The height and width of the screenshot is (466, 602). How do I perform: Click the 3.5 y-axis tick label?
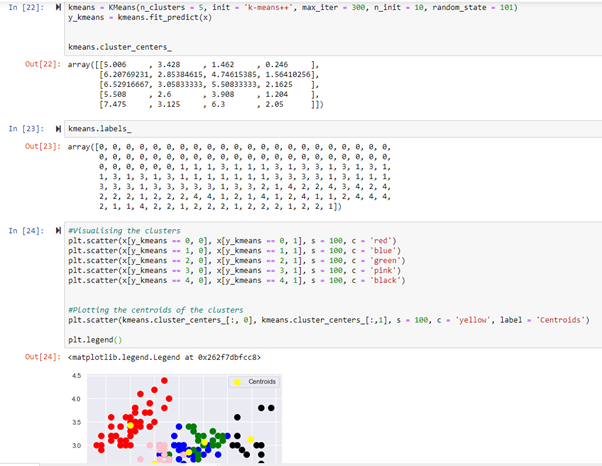[76, 422]
